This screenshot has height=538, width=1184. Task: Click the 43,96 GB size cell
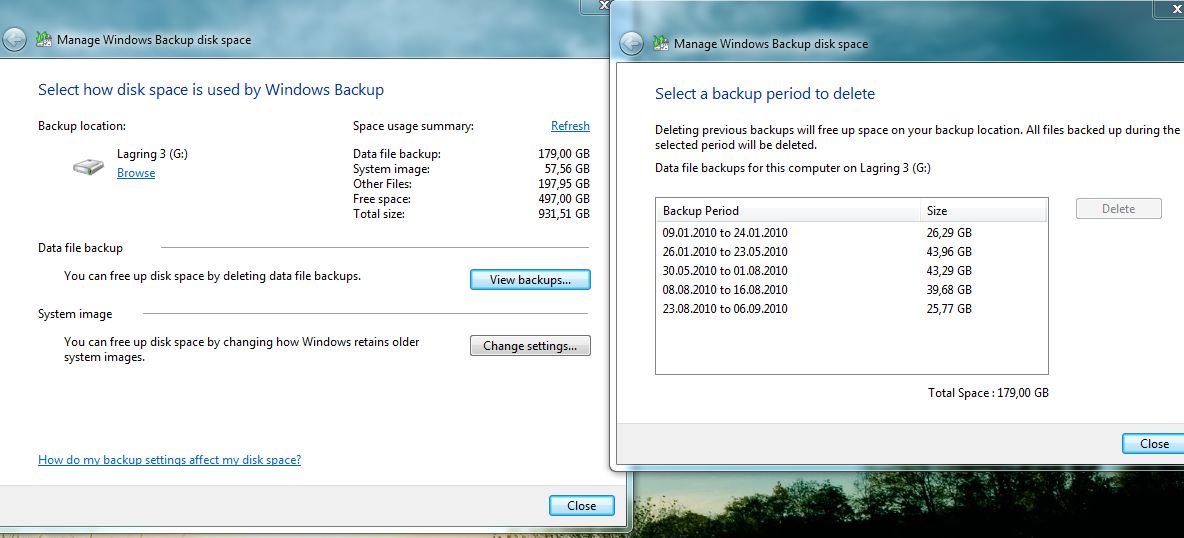point(949,252)
